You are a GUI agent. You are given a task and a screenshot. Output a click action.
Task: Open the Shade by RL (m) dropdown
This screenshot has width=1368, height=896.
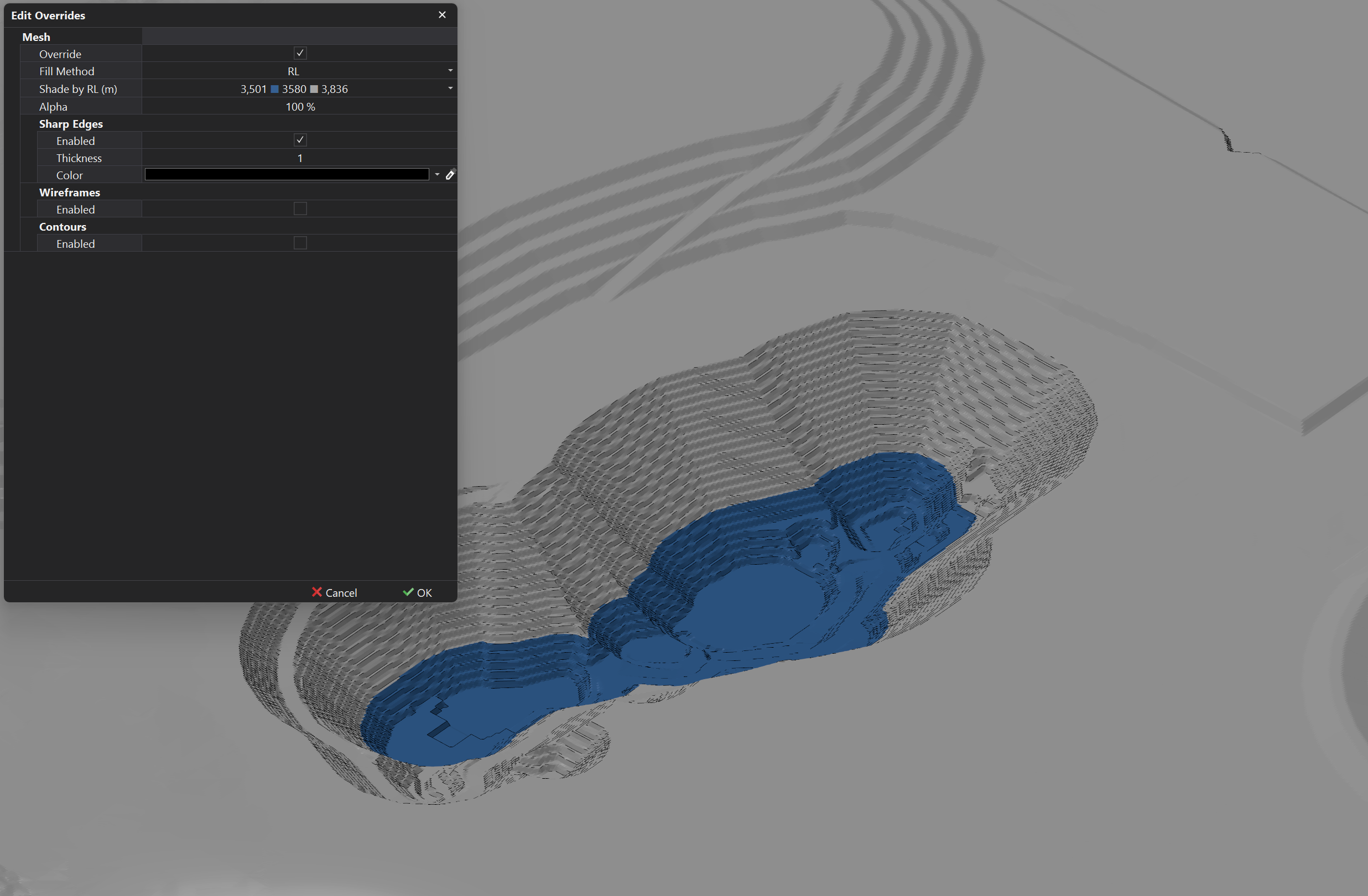pyautogui.click(x=451, y=88)
